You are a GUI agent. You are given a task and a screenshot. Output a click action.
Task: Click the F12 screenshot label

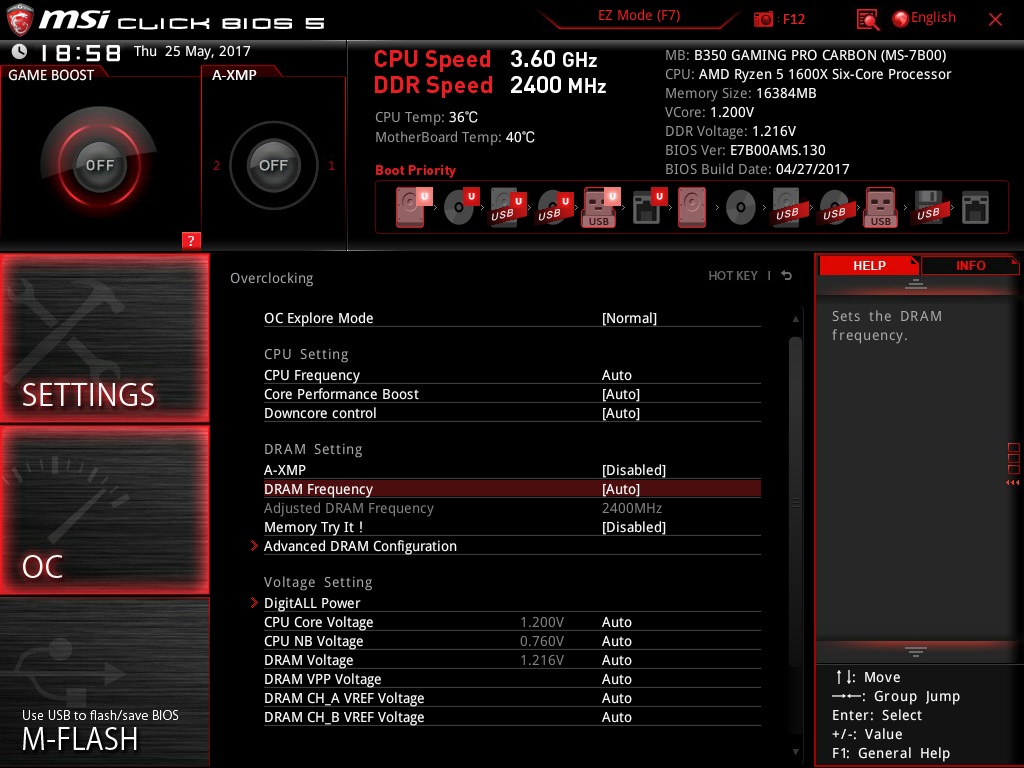[x=793, y=19]
